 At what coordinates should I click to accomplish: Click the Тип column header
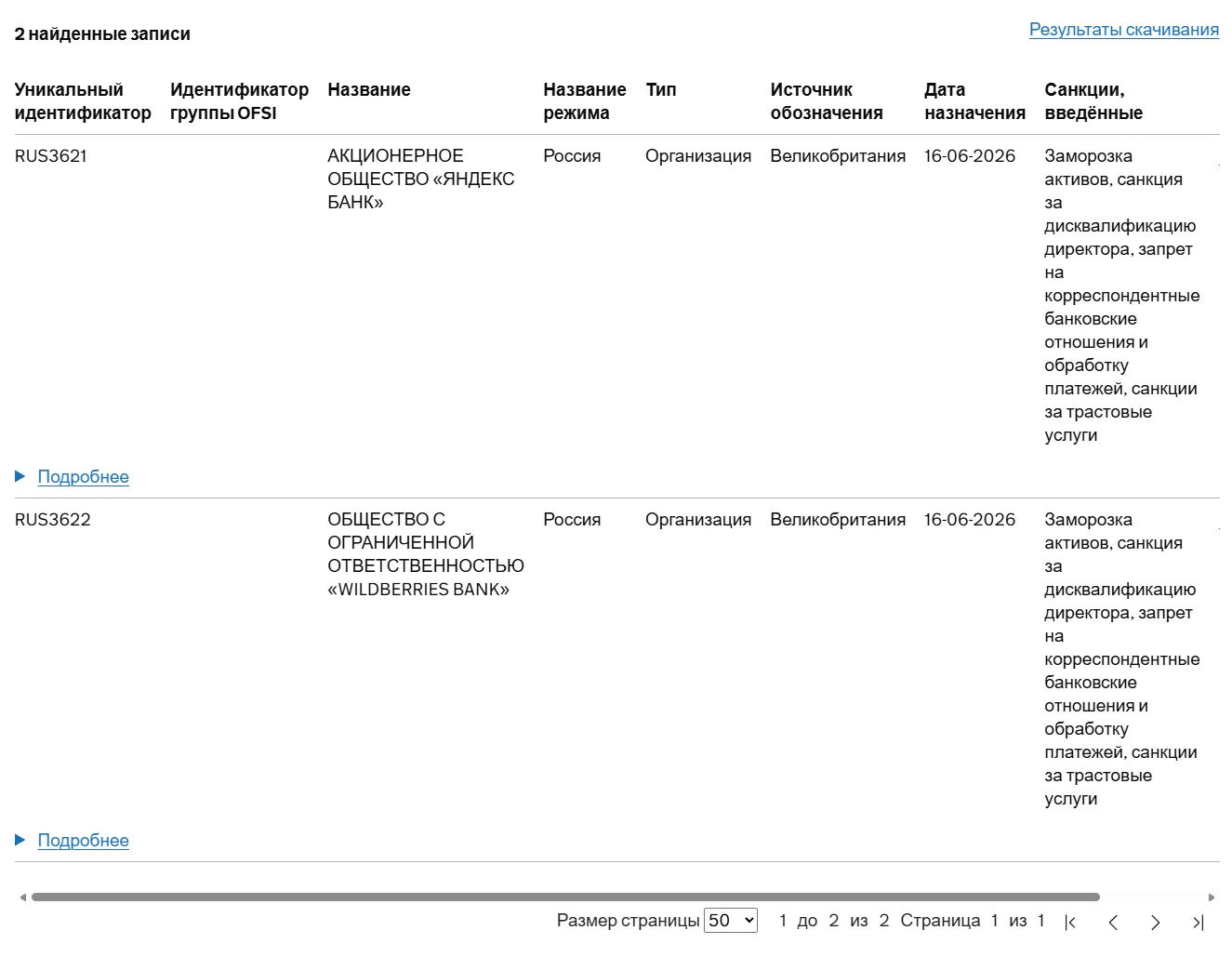point(661,90)
